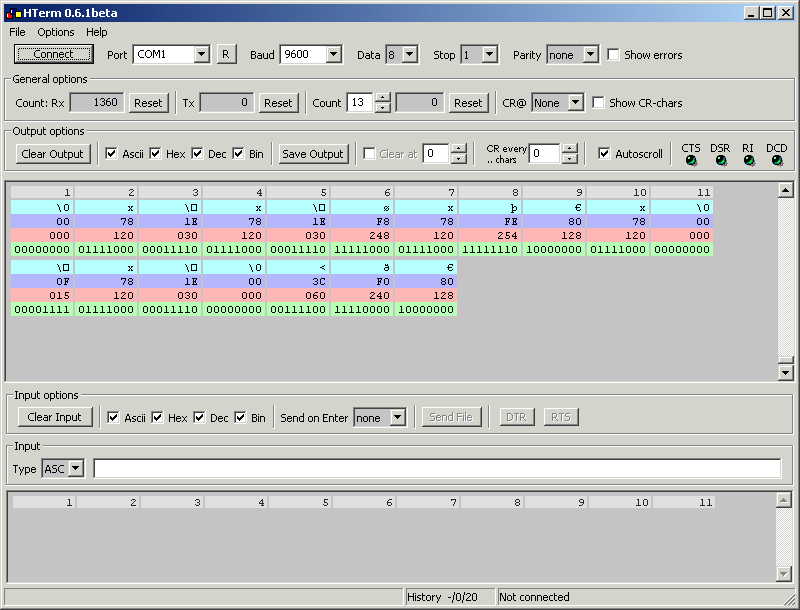800x610 pixels.
Task: Open the Baud 9600 dropdown
Action: pos(334,55)
